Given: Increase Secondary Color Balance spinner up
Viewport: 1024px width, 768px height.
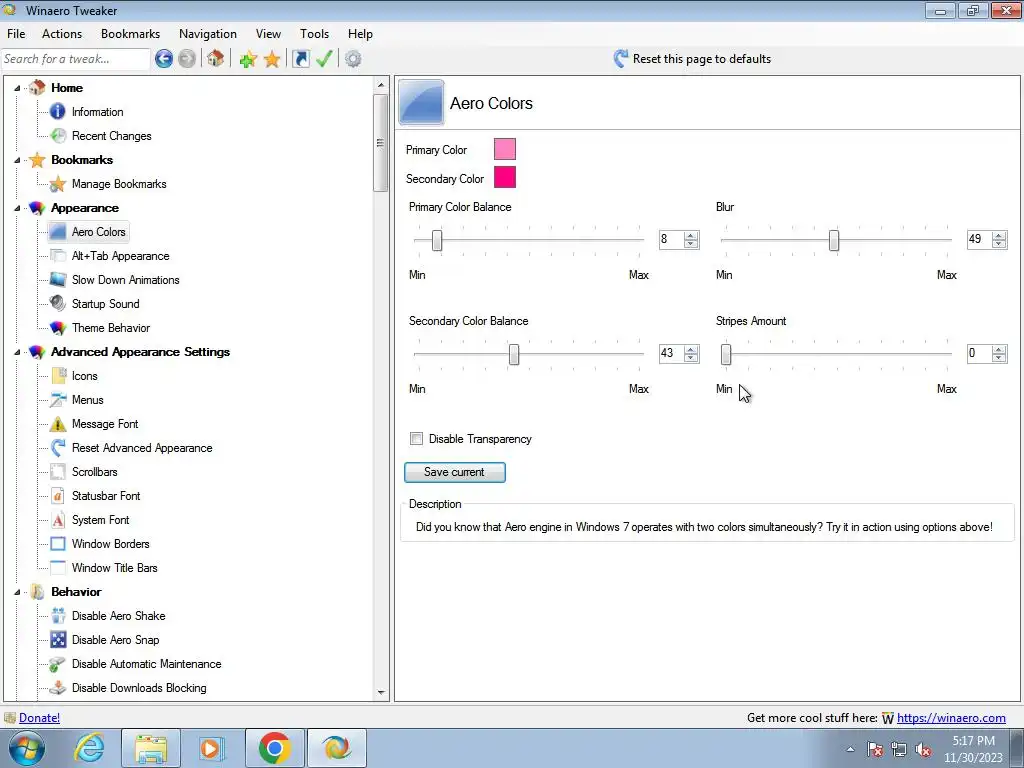Looking at the screenshot, I should [691, 349].
